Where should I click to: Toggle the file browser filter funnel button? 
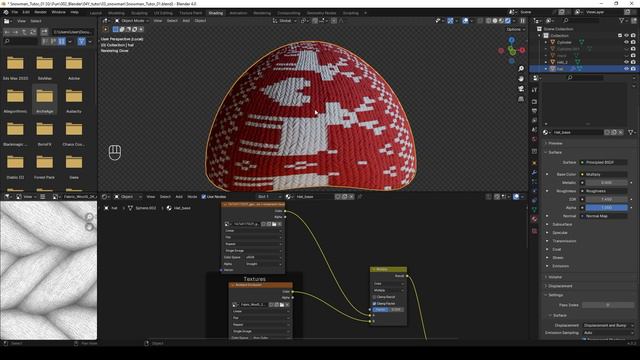point(82,41)
